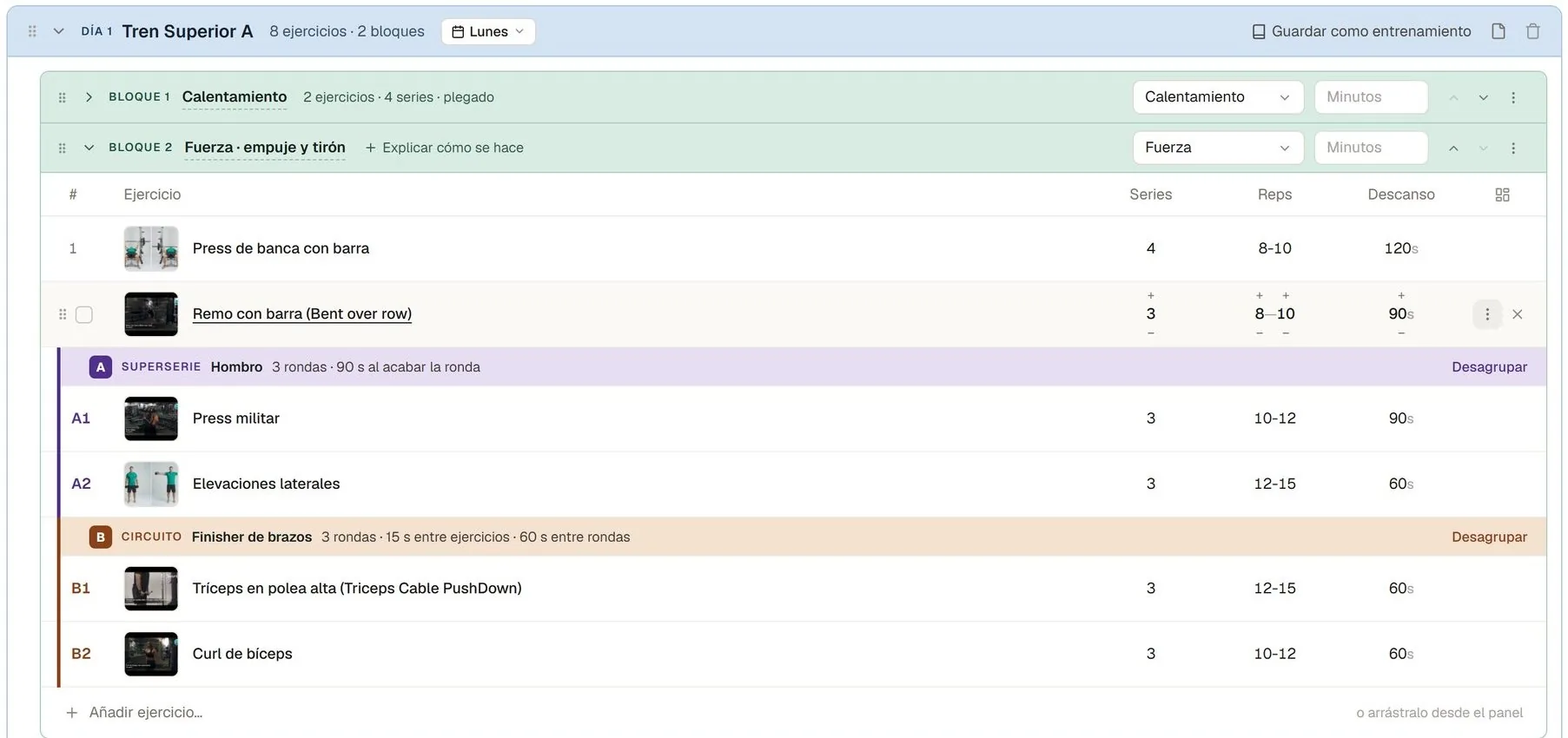Click the Tríceps en polea alta exercise name

click(357, 589)
